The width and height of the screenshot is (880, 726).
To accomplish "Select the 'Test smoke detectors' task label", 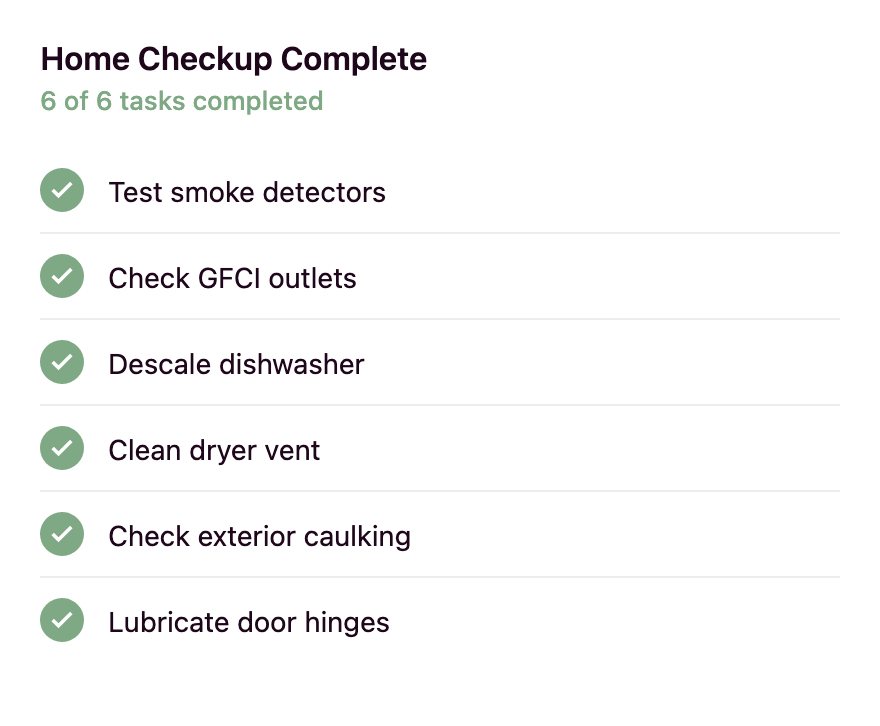I will point(247,192).
